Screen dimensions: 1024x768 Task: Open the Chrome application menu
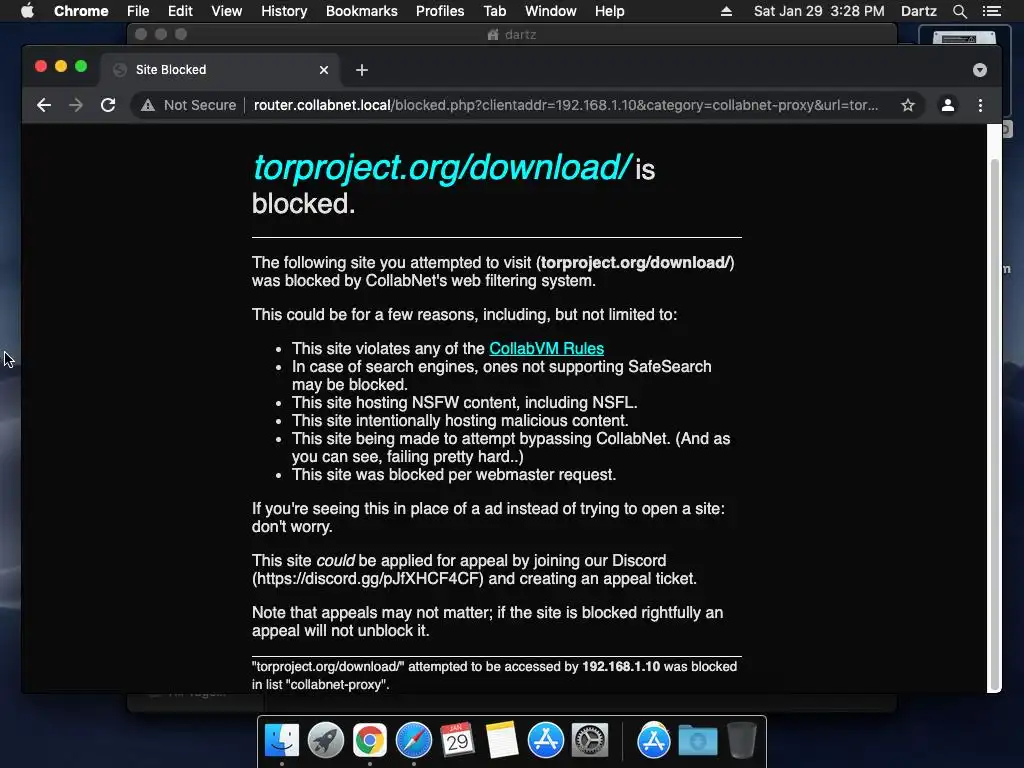point(81,11)
